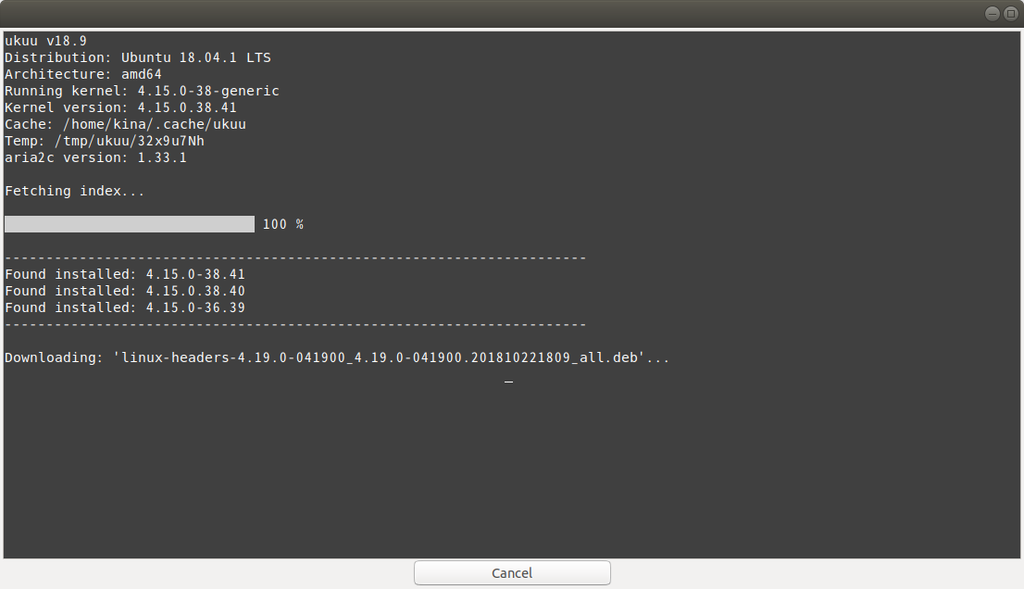Click 'Running kernel: 4.15.0-38-generic' line

coord(142,91)
